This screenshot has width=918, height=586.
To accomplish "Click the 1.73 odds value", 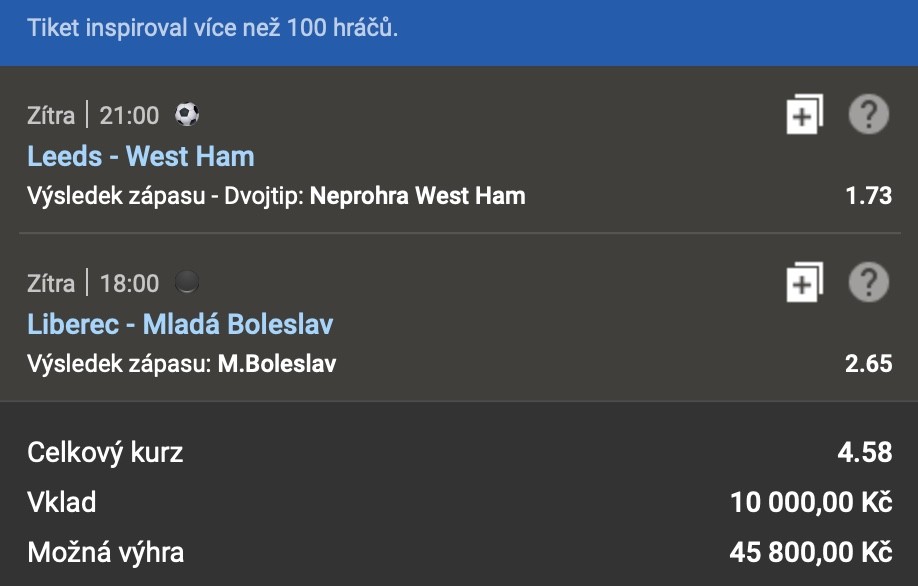I will point(869,196).
